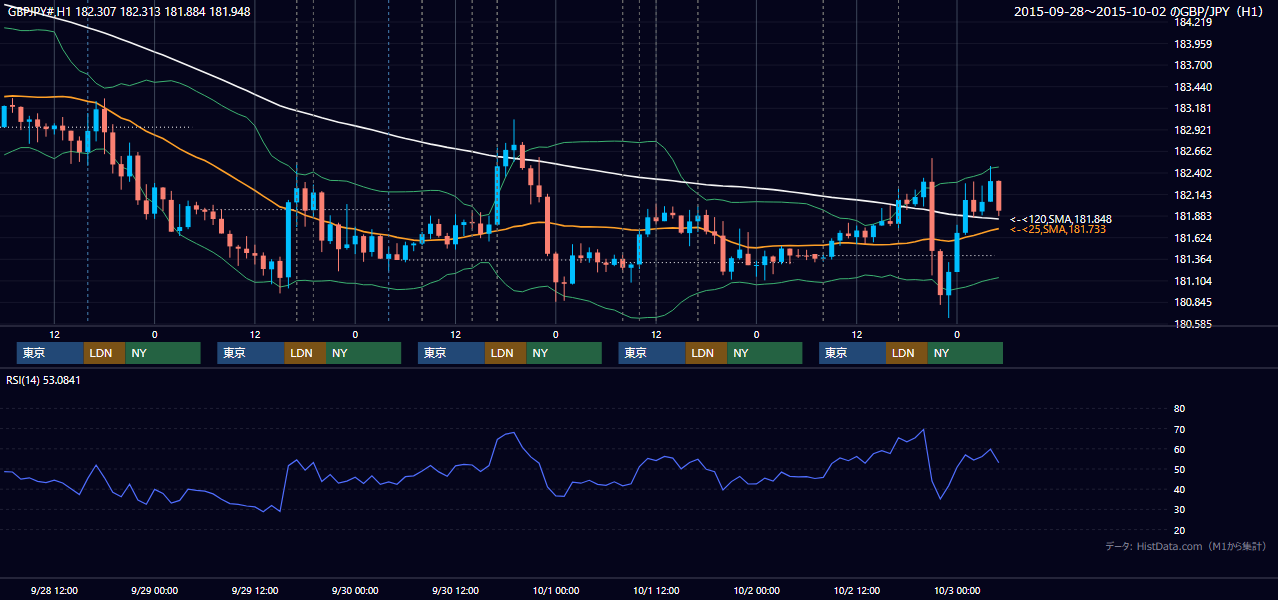Screen dimensions: 1278x600
Task: Click price axis label 183.181
Action: (1192, 108)
